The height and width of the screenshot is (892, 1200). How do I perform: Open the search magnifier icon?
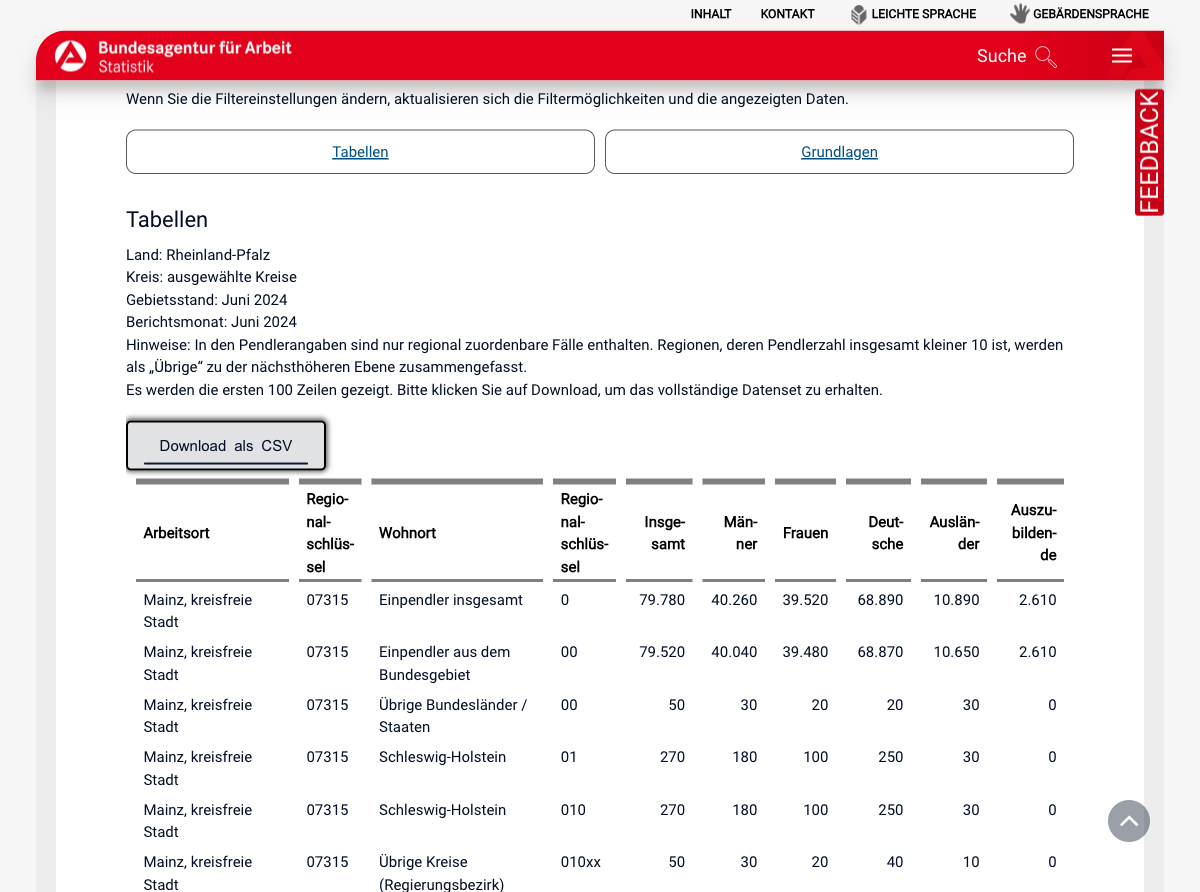pos(1046,57)
